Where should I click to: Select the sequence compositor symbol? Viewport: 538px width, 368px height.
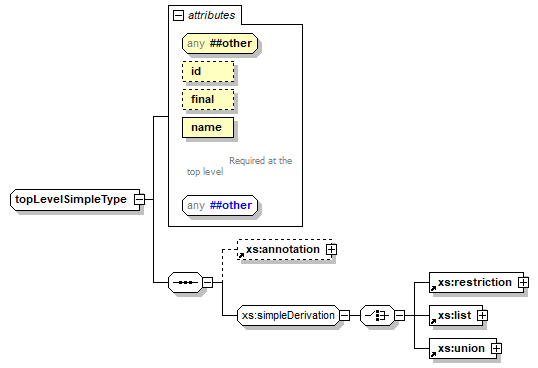tap(185, 282)
